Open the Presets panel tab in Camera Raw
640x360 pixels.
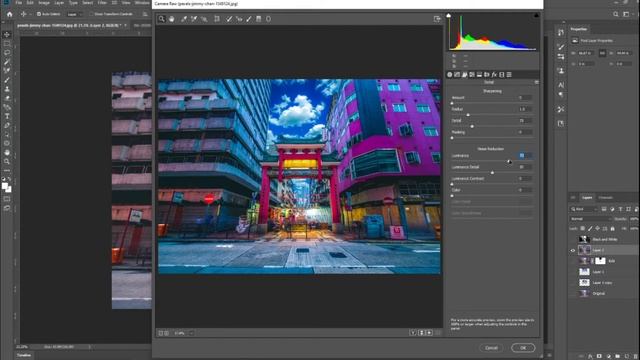(x=509, y=75)
